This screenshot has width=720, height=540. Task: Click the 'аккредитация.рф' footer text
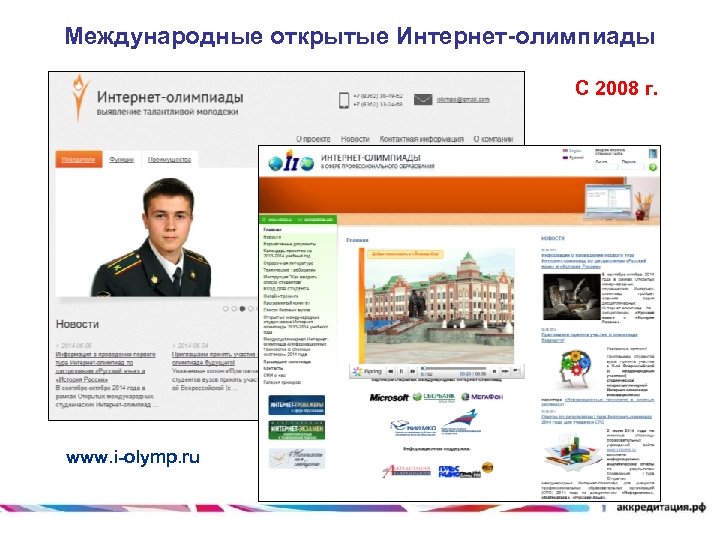coord(660,507)
